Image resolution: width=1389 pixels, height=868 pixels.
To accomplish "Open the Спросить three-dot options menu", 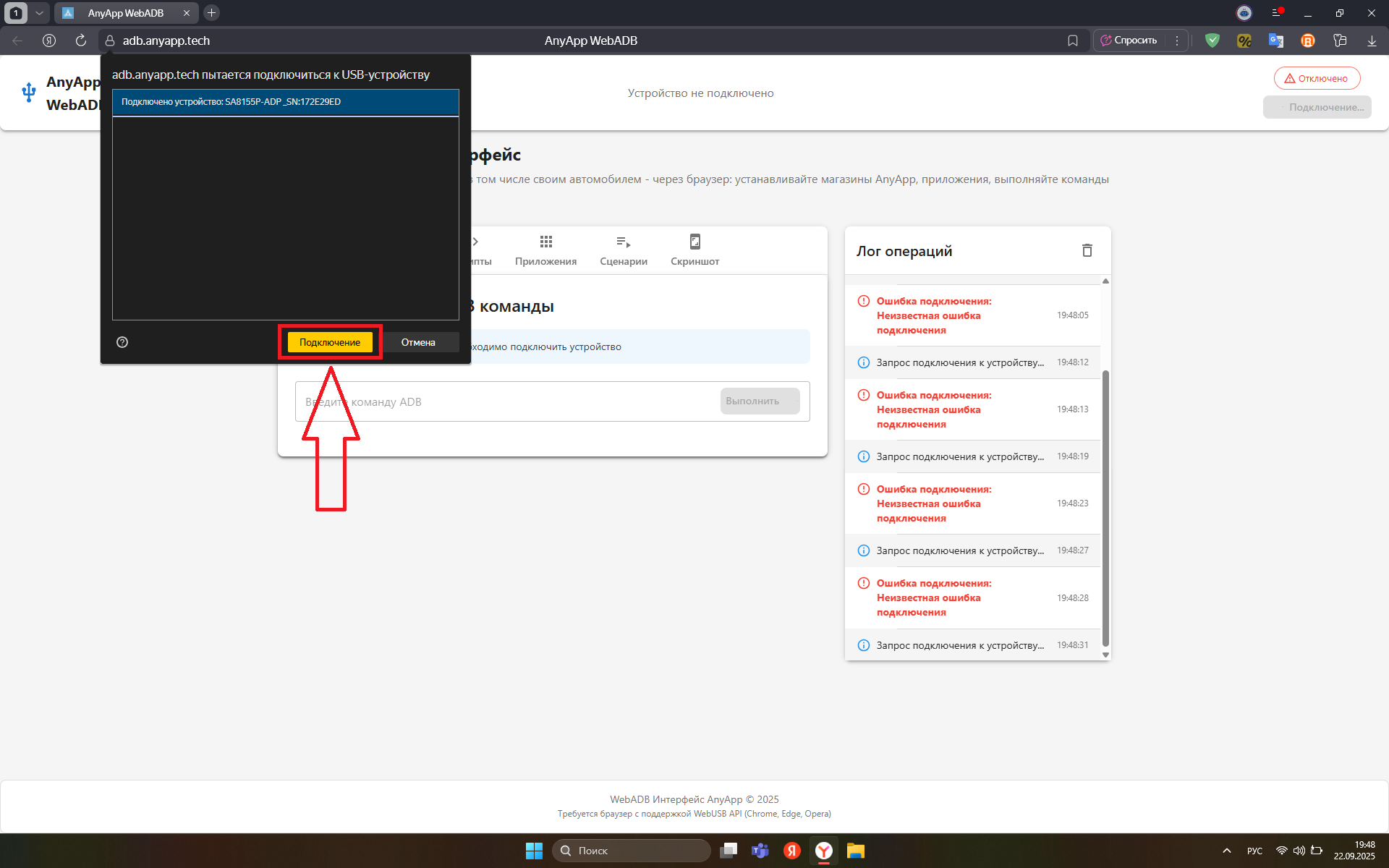I will point(1177,41).
